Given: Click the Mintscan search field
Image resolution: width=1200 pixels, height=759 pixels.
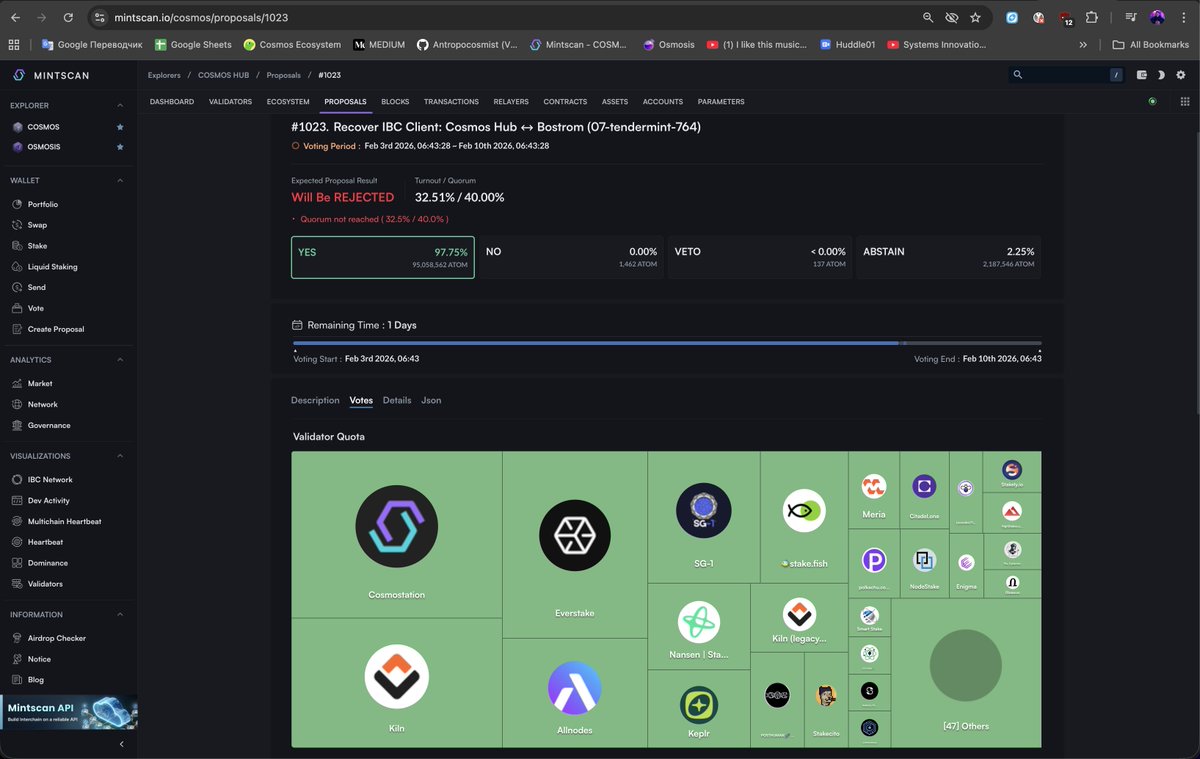Looking at the screenshot, I should coord(1066,75).
